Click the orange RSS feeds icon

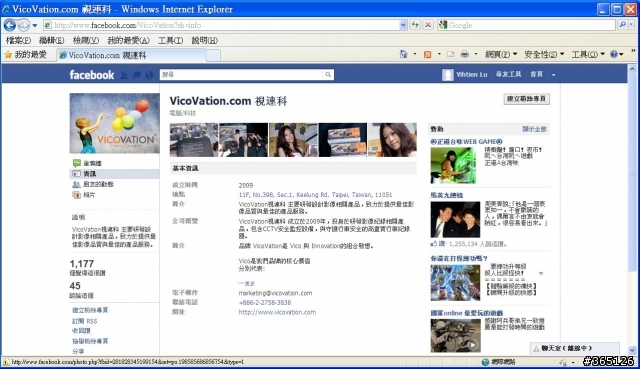(x=427, y=54)
